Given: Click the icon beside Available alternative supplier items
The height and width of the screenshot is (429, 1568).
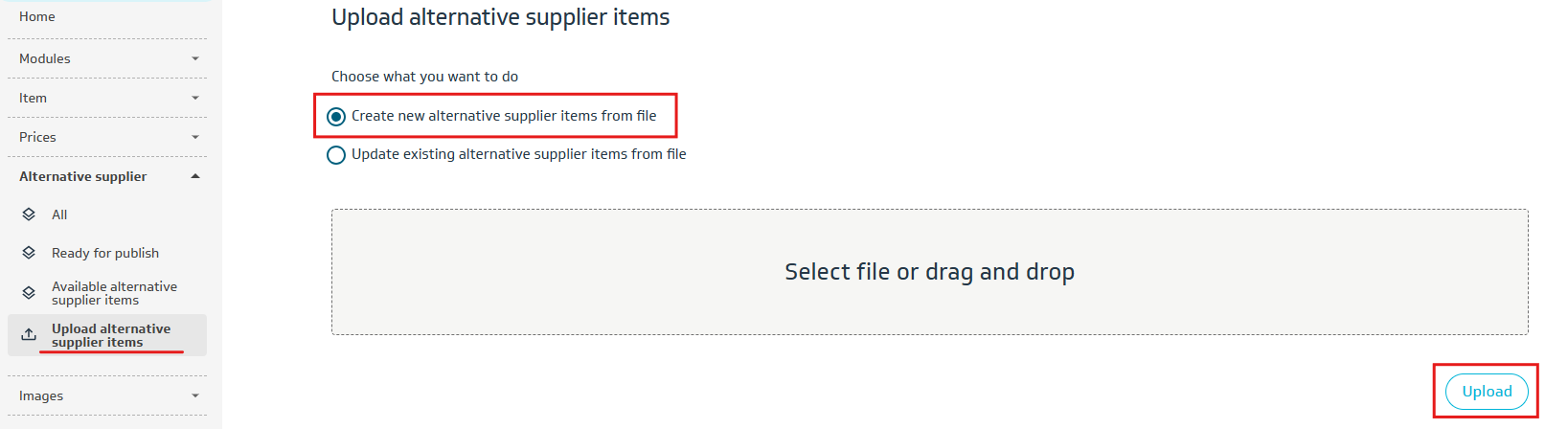Looking at the screenshot, I should click(29, 293).
